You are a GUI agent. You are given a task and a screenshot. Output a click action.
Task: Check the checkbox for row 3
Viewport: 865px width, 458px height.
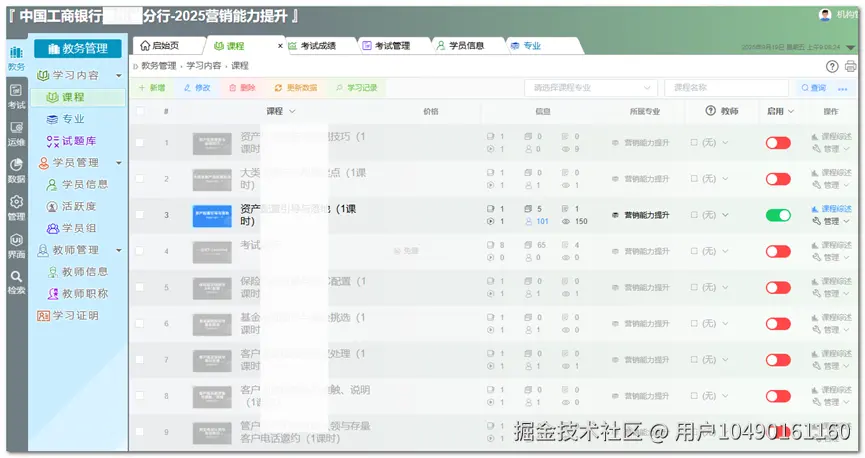tap(140, 215)
